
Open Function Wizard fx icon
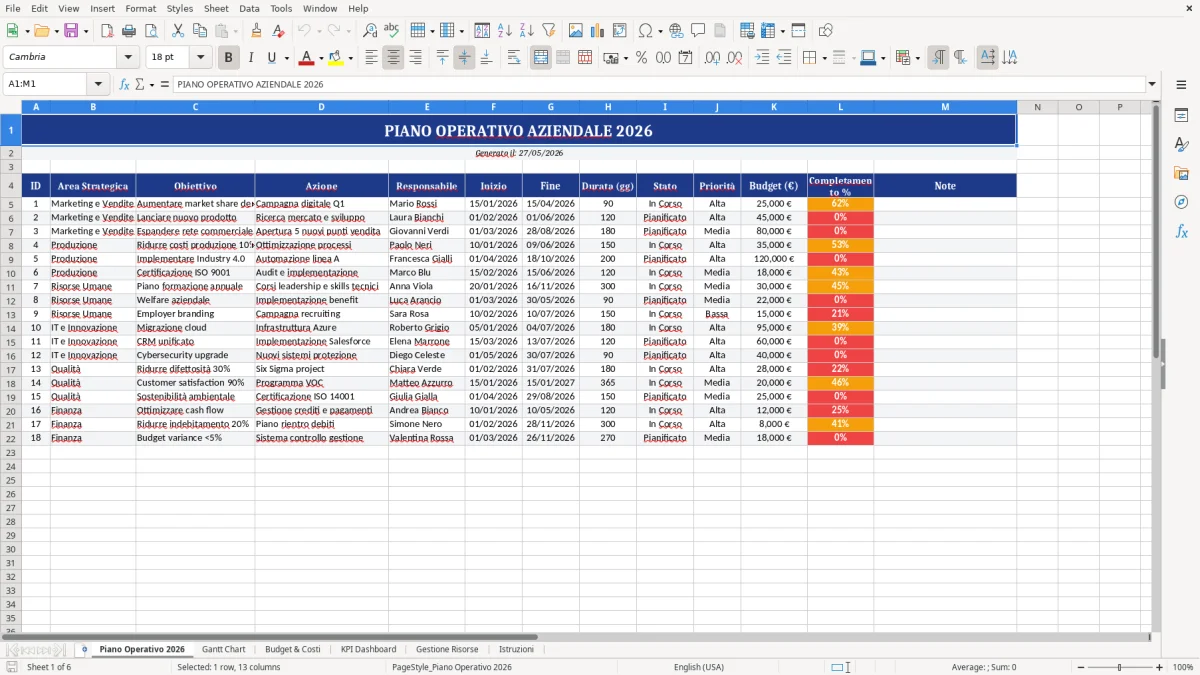124,85
